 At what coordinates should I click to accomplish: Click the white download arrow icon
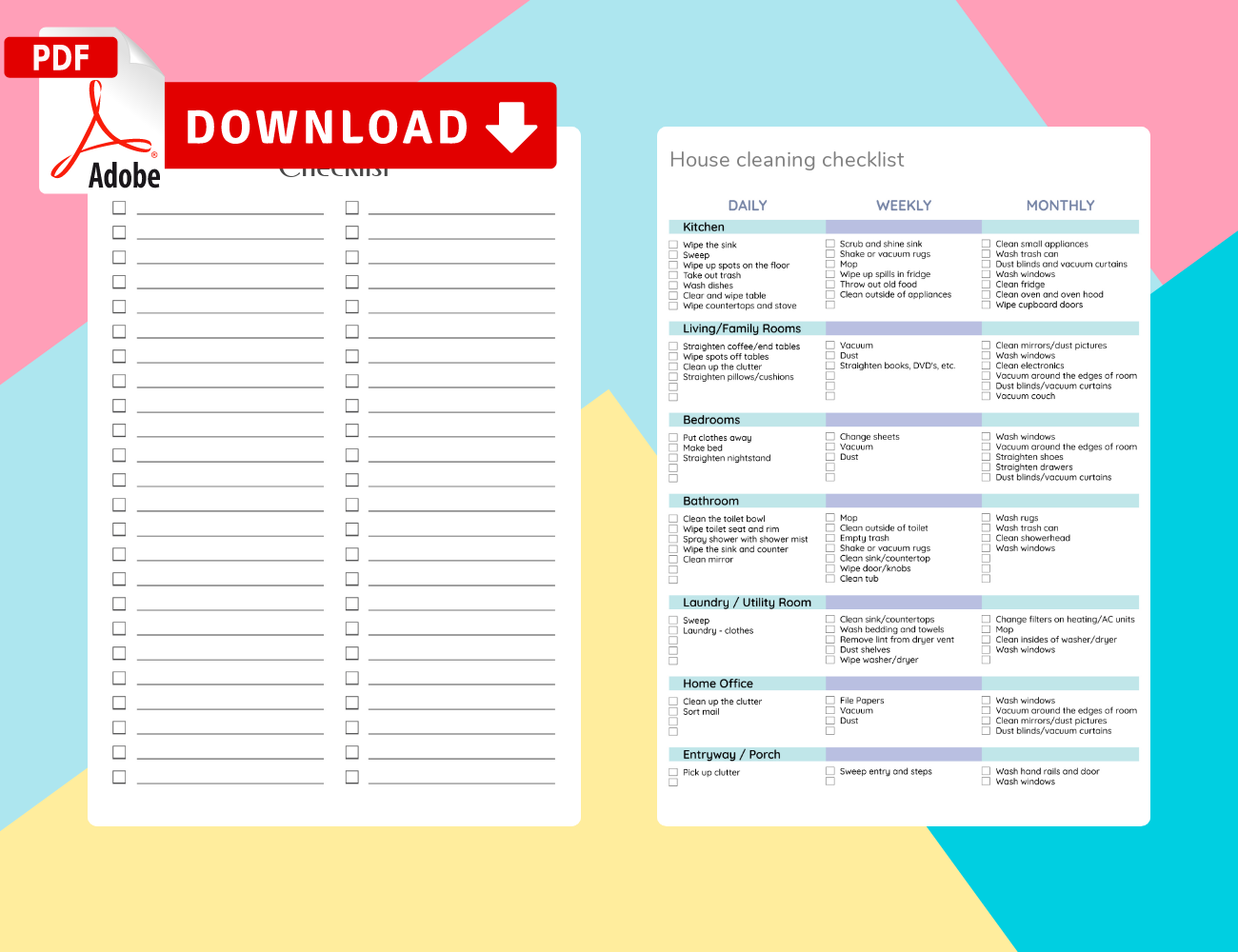pyautogui.click(x=511, y=127)
